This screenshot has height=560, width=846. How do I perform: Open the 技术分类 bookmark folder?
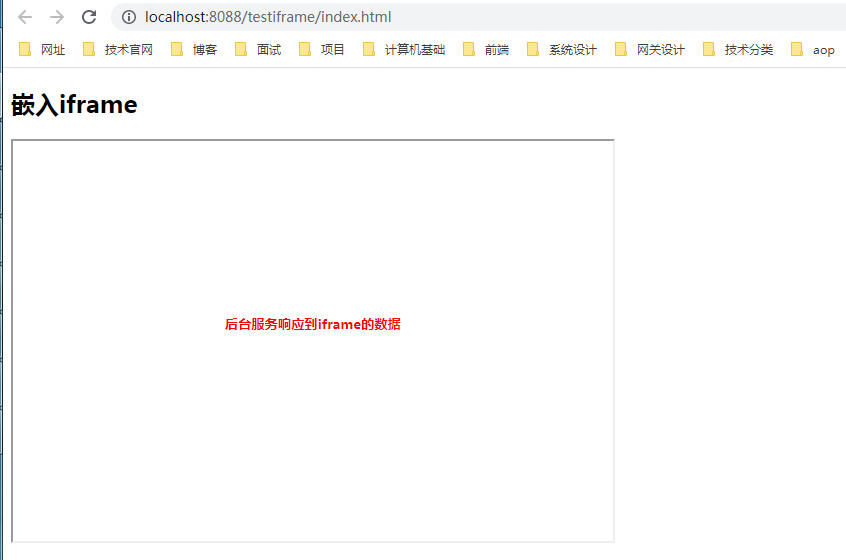(x=738, y=50)
